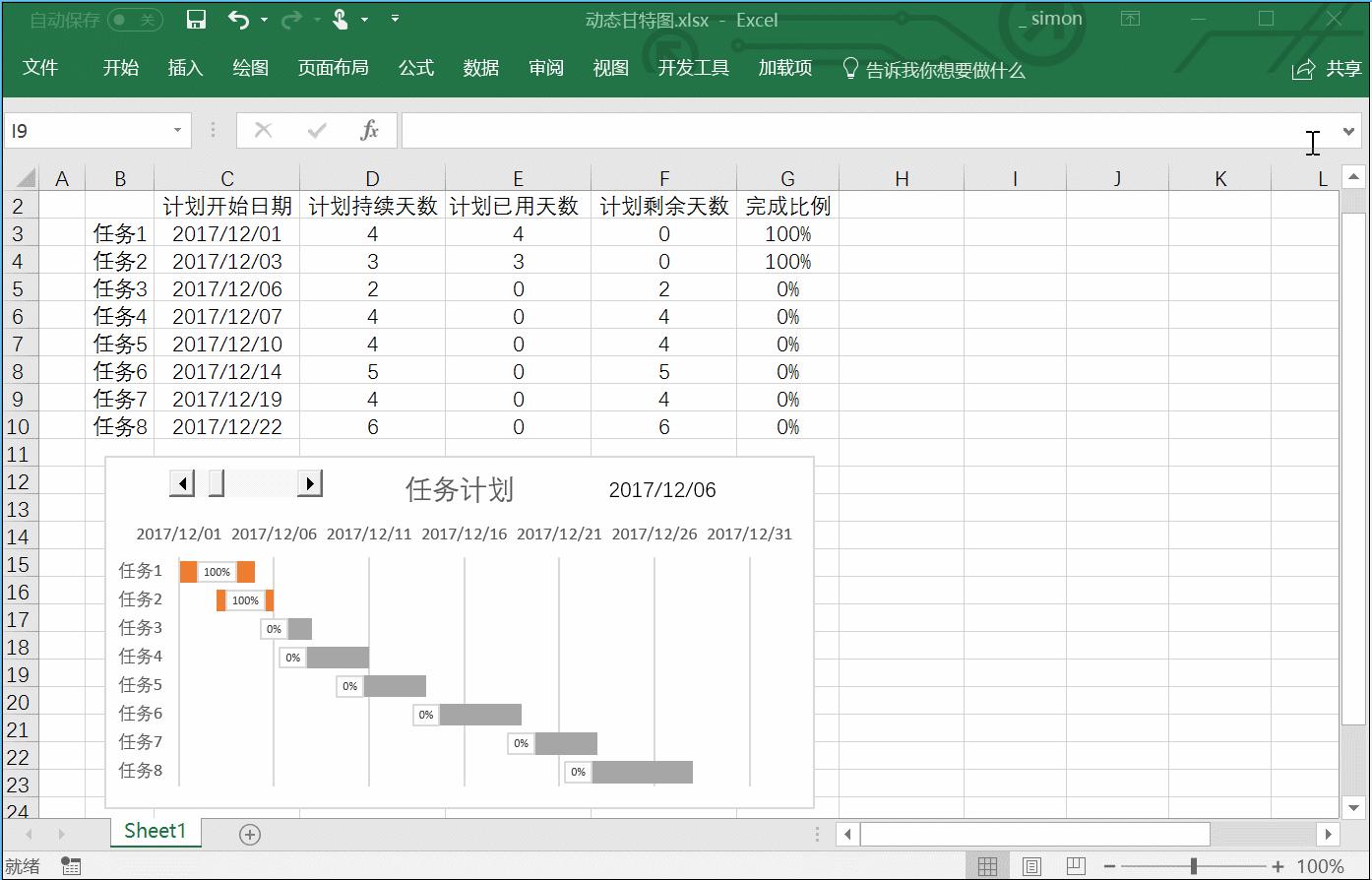Click the zoom slider handle
The image size is (1372, 880).
click(x=1194, y=866)
